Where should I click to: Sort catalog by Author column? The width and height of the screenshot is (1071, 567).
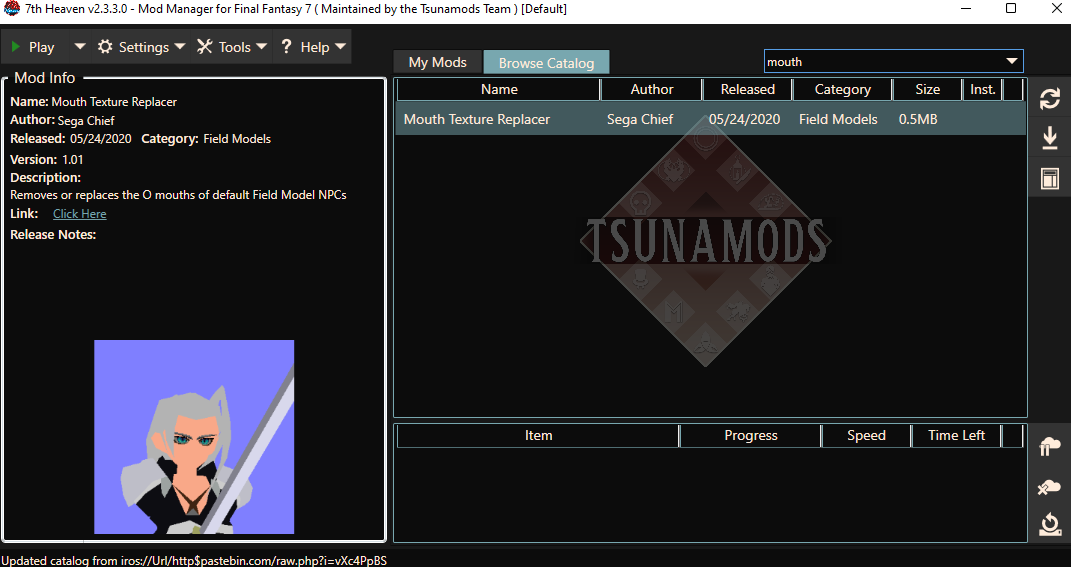652,89
